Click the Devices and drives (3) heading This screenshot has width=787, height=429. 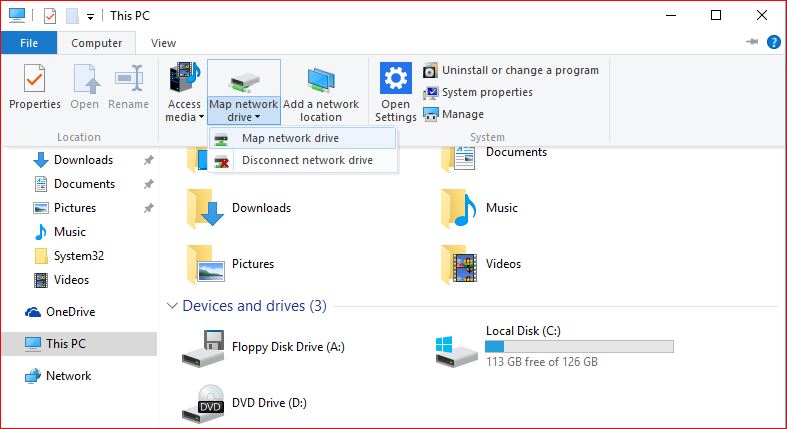click(254, 306)
